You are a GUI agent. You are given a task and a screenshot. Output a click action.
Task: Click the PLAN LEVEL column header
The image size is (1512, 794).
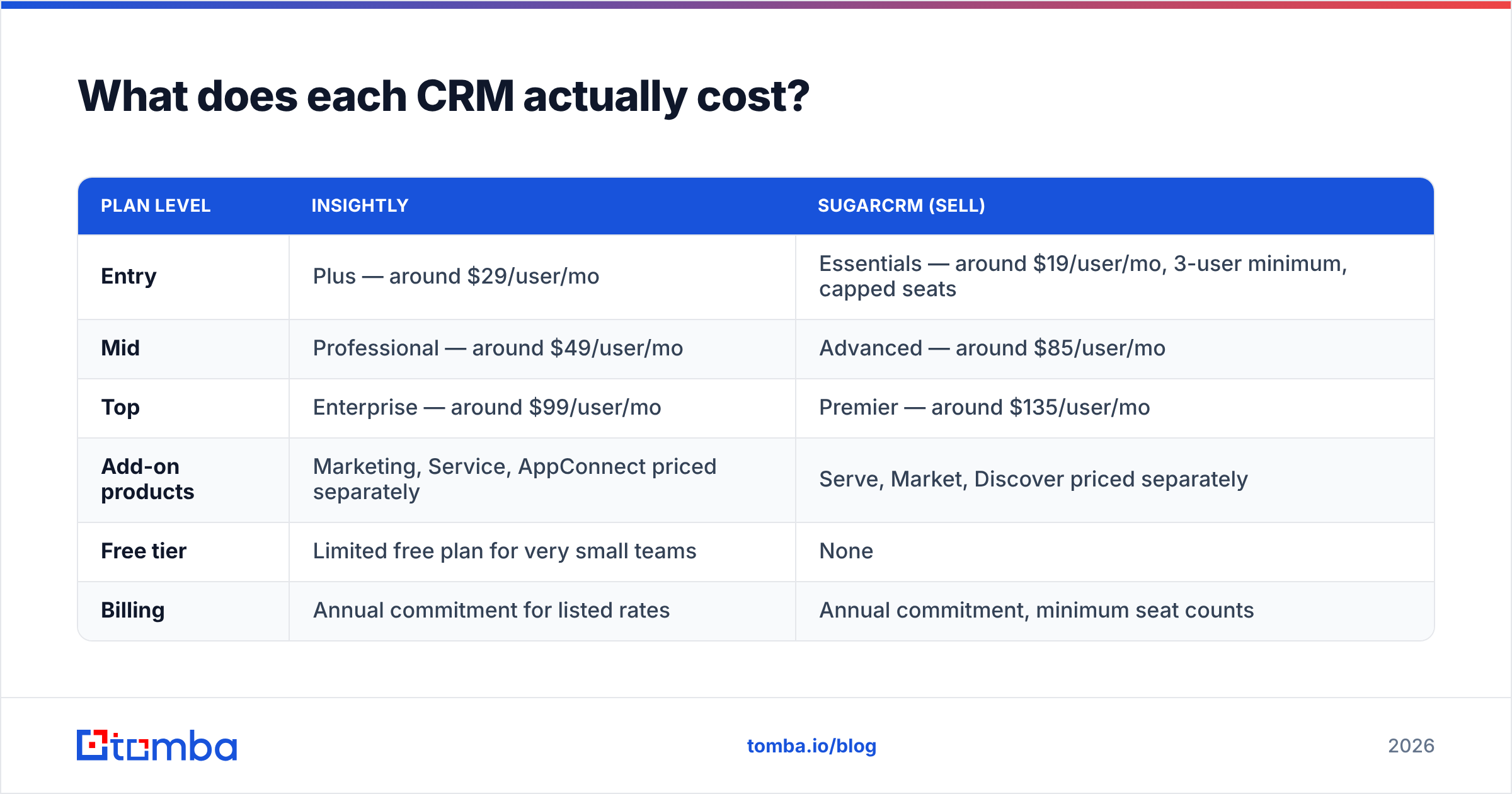[x=156, y=205]
